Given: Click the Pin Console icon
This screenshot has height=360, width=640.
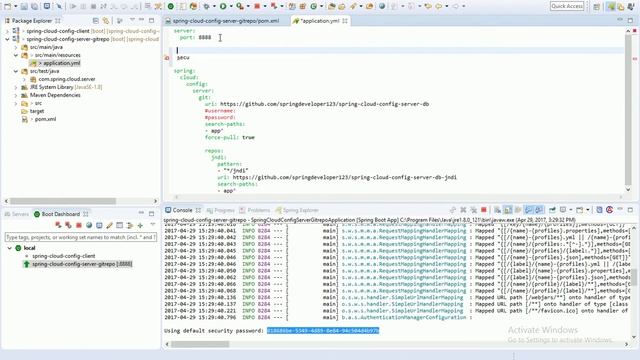Looking at the screenshot, I should coord(552,210).
